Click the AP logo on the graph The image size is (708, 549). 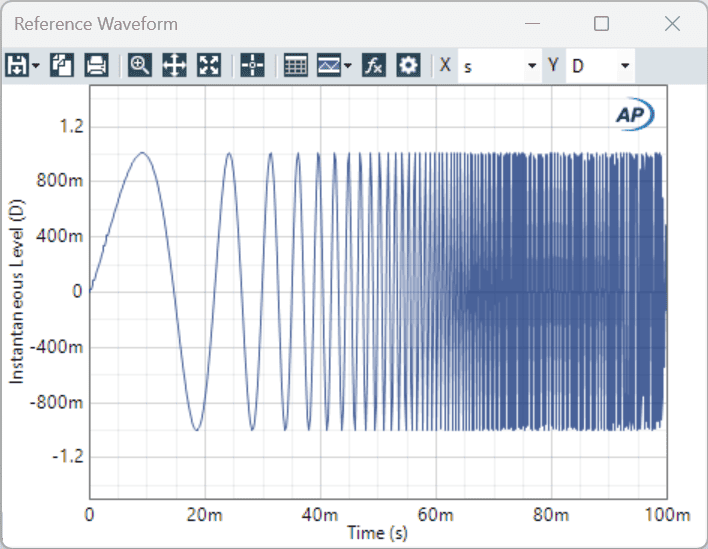click(634, 115)
